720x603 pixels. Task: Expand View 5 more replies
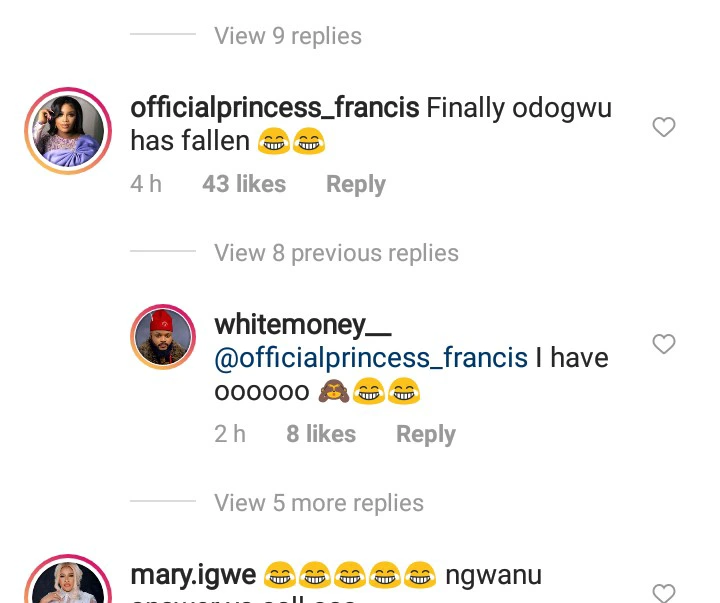click(x=319, y=503)
